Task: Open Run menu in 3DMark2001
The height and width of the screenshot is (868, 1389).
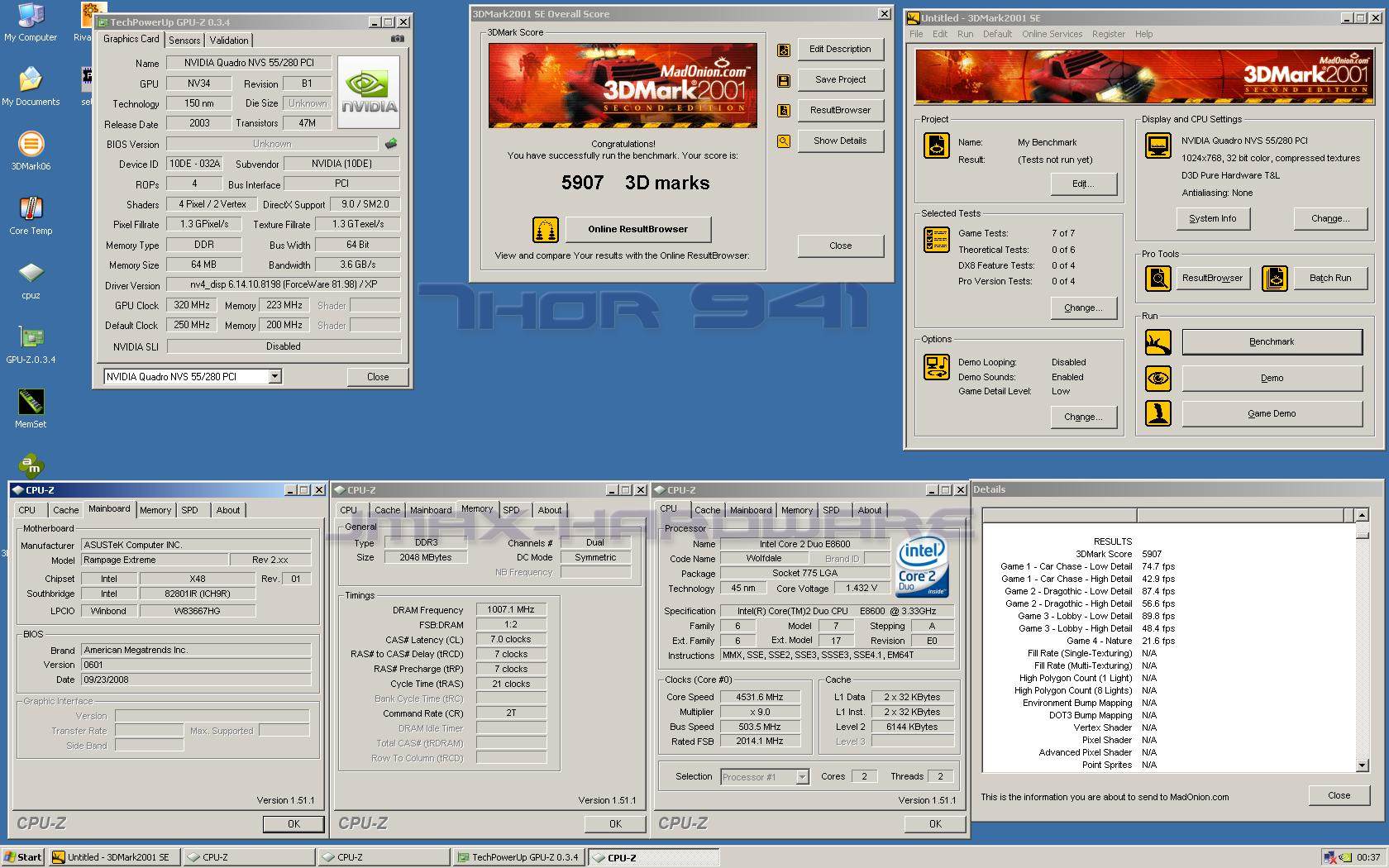Action: [965, 35]
